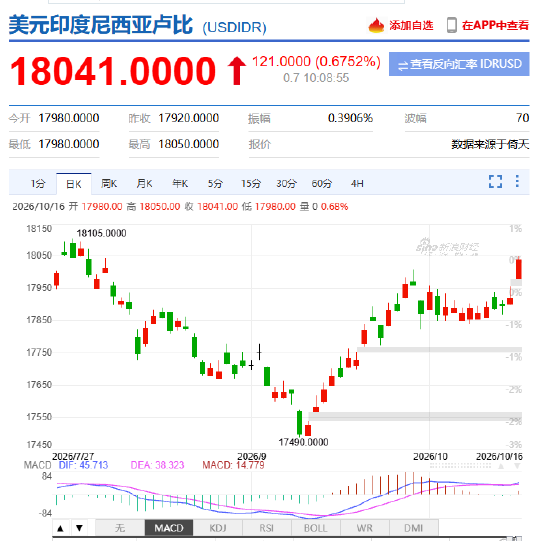This screenshot has width=550, height=541.
Task: Switch to the 年K chart tab
Action: 180,183
